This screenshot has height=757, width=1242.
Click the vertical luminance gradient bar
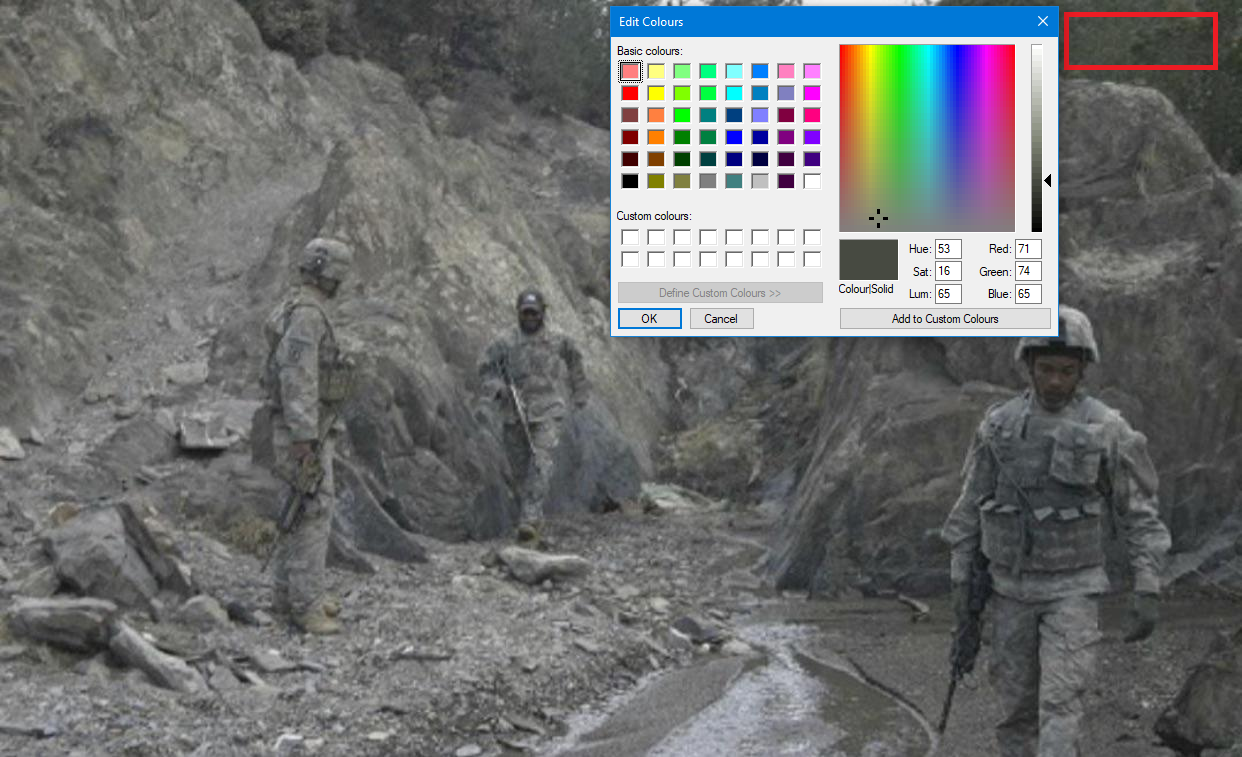point(1037,138)
